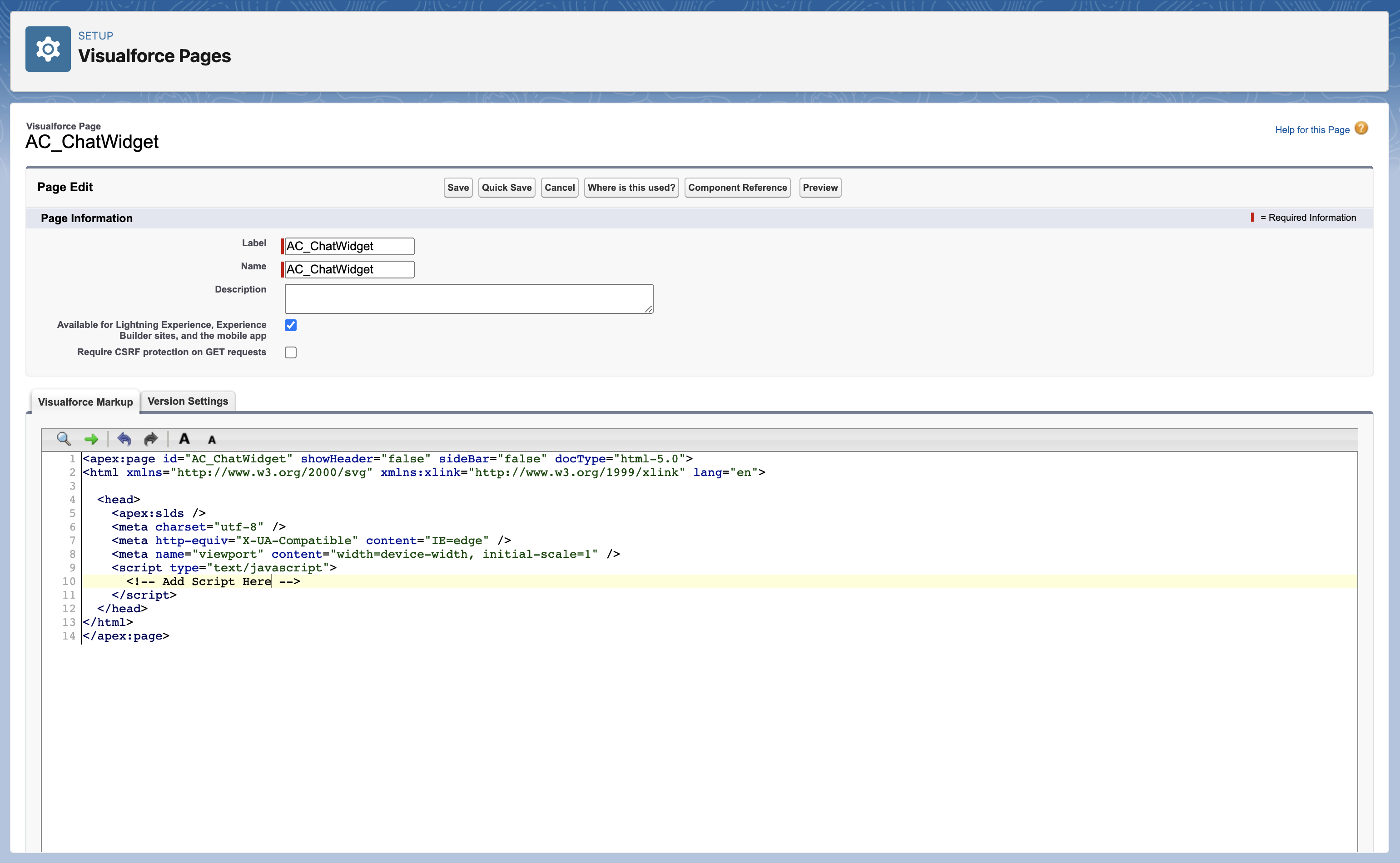Open Where is this used?

click(631, 188)
